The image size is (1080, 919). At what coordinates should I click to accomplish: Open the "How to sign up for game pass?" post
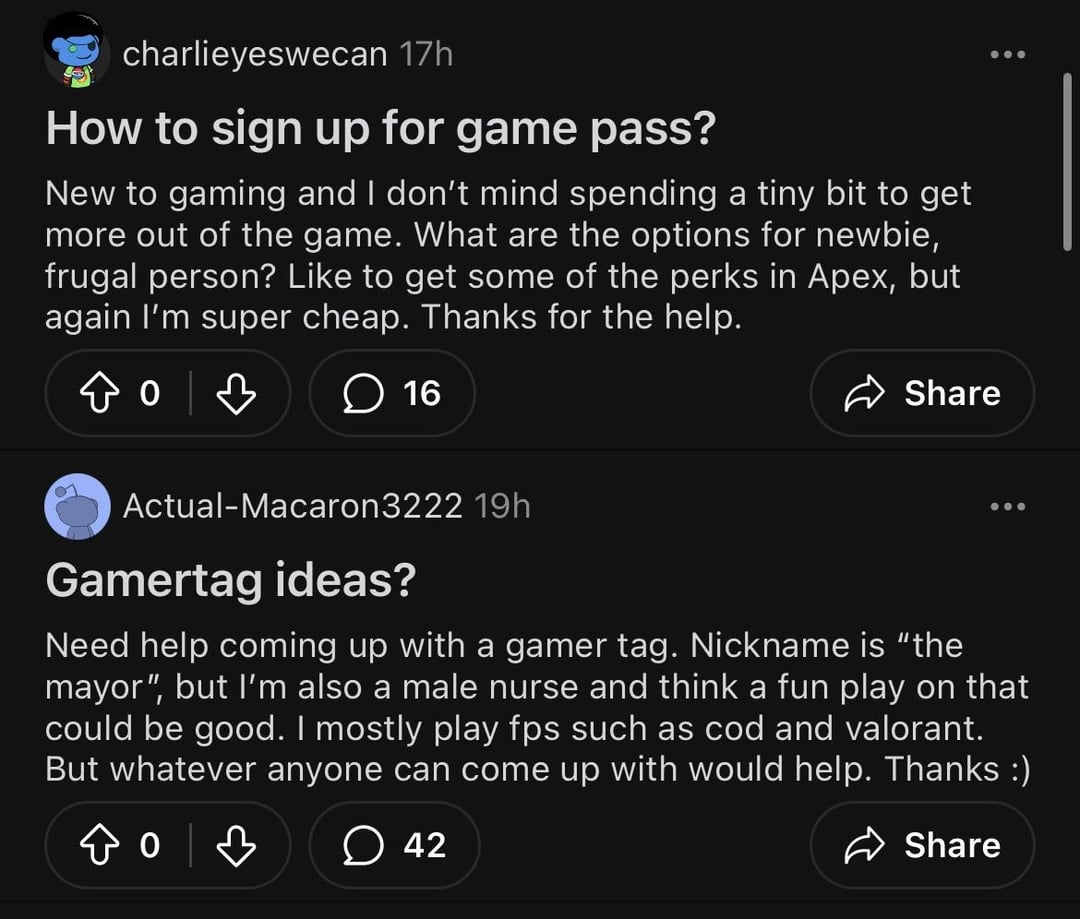click(380, 128)
